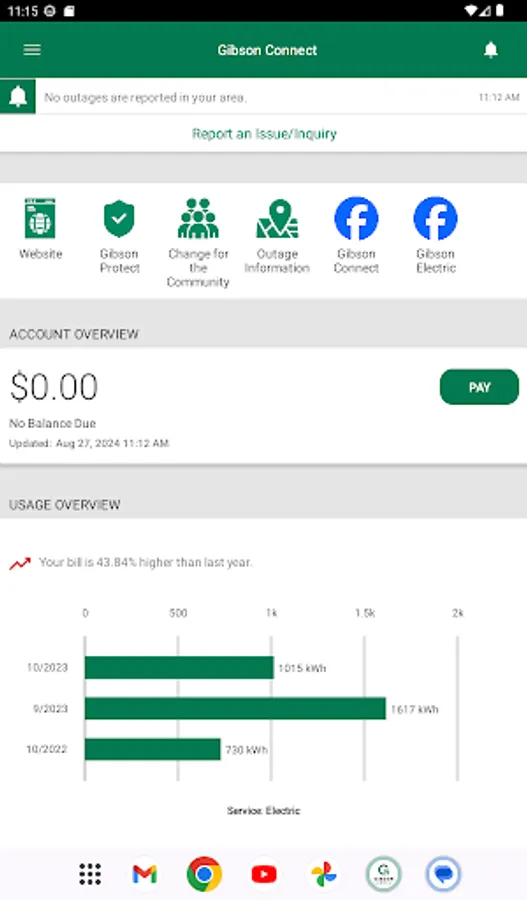Tap the bill 43.84% higher message

(145, 562)
